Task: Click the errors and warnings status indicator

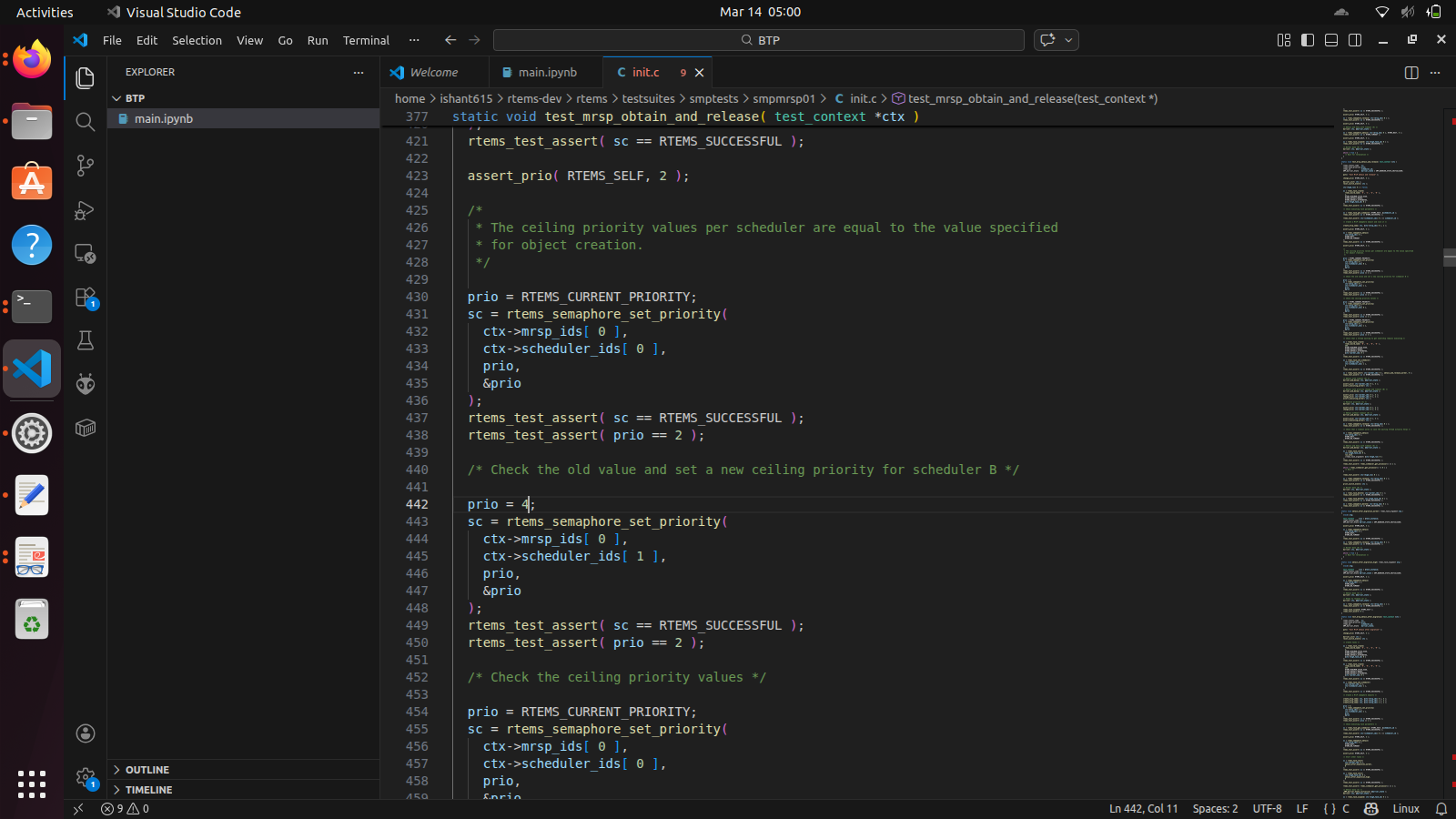Action: pos(125,809)
